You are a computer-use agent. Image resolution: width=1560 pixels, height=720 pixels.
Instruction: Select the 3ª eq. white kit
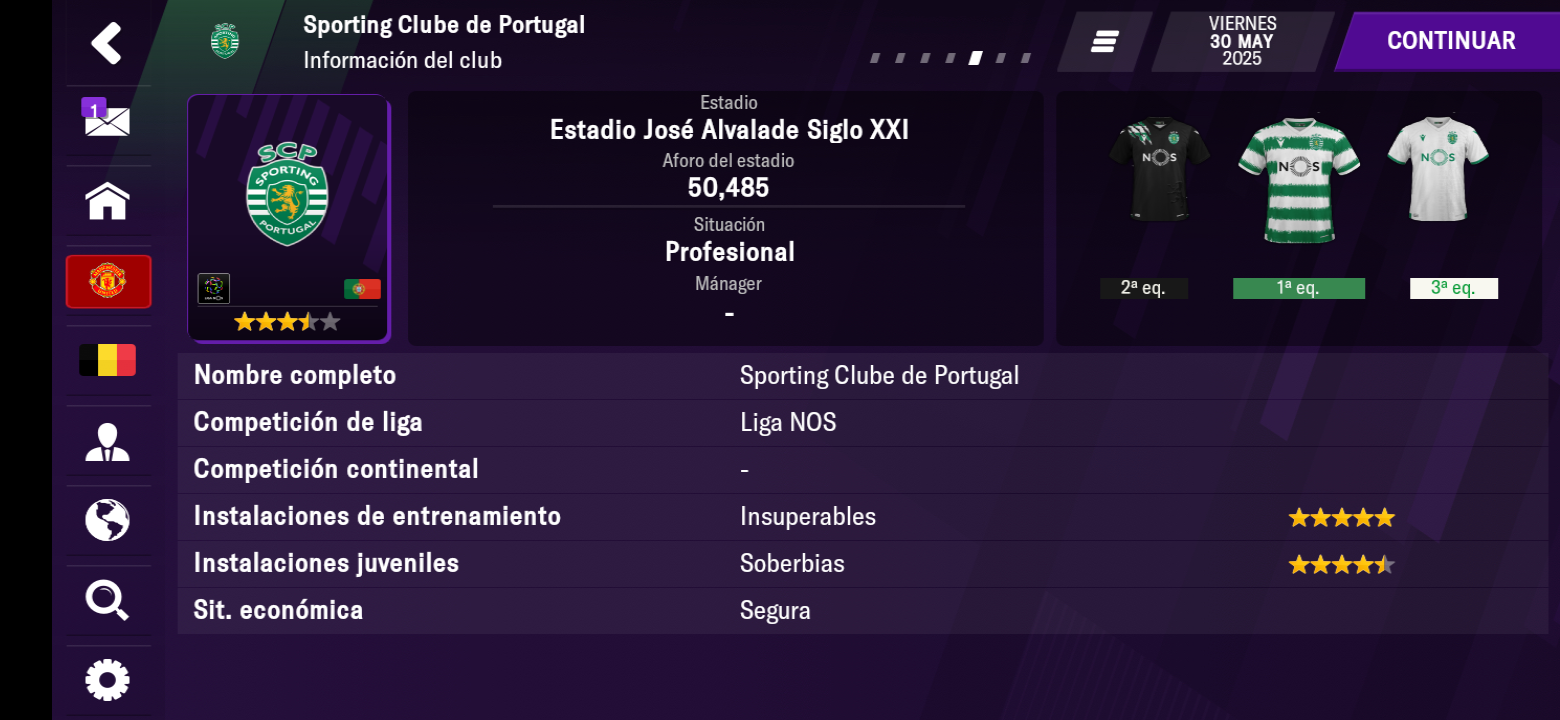click(x=1438, y=168)
